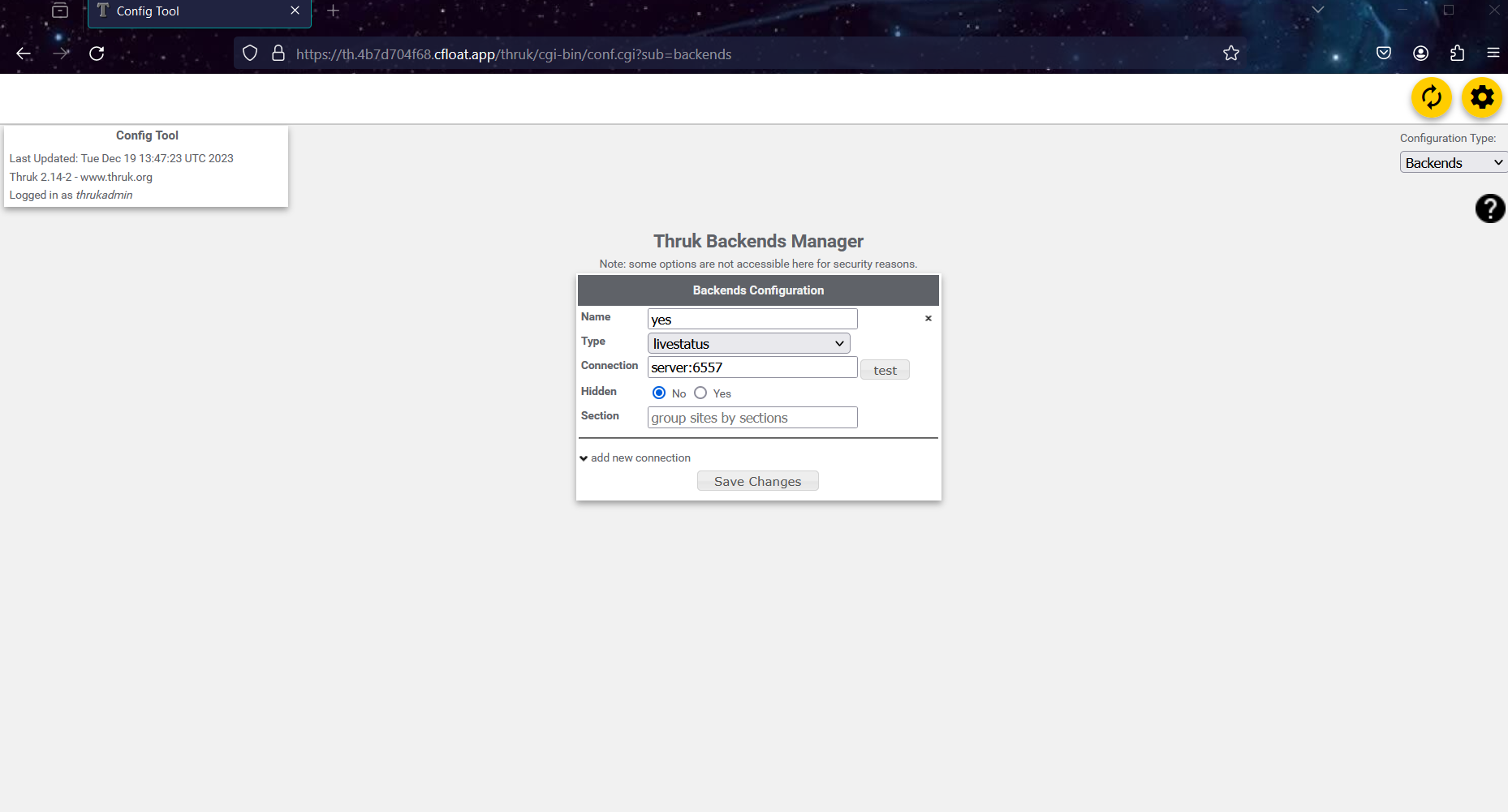
Task: Open a new browser tab
Action: [x=333, y=11]
